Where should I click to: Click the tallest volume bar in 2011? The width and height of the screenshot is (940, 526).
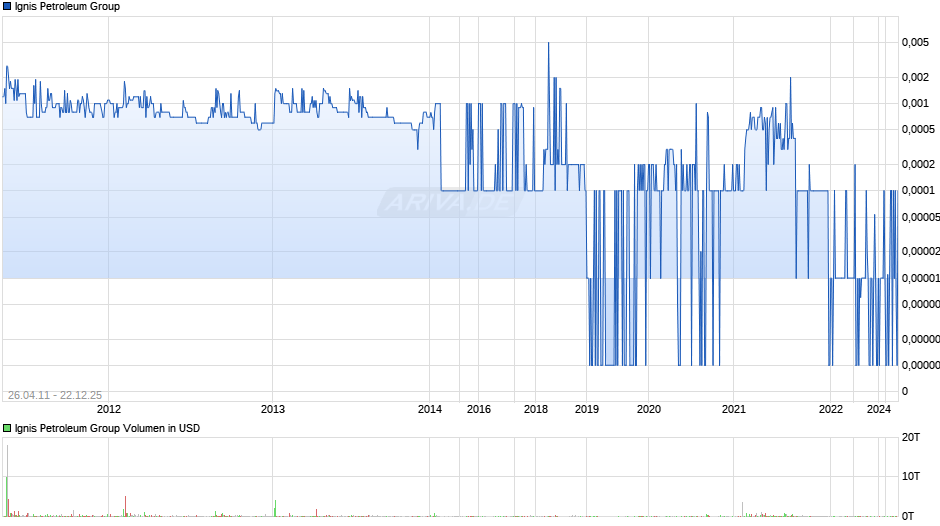click(x=7, y=480)
